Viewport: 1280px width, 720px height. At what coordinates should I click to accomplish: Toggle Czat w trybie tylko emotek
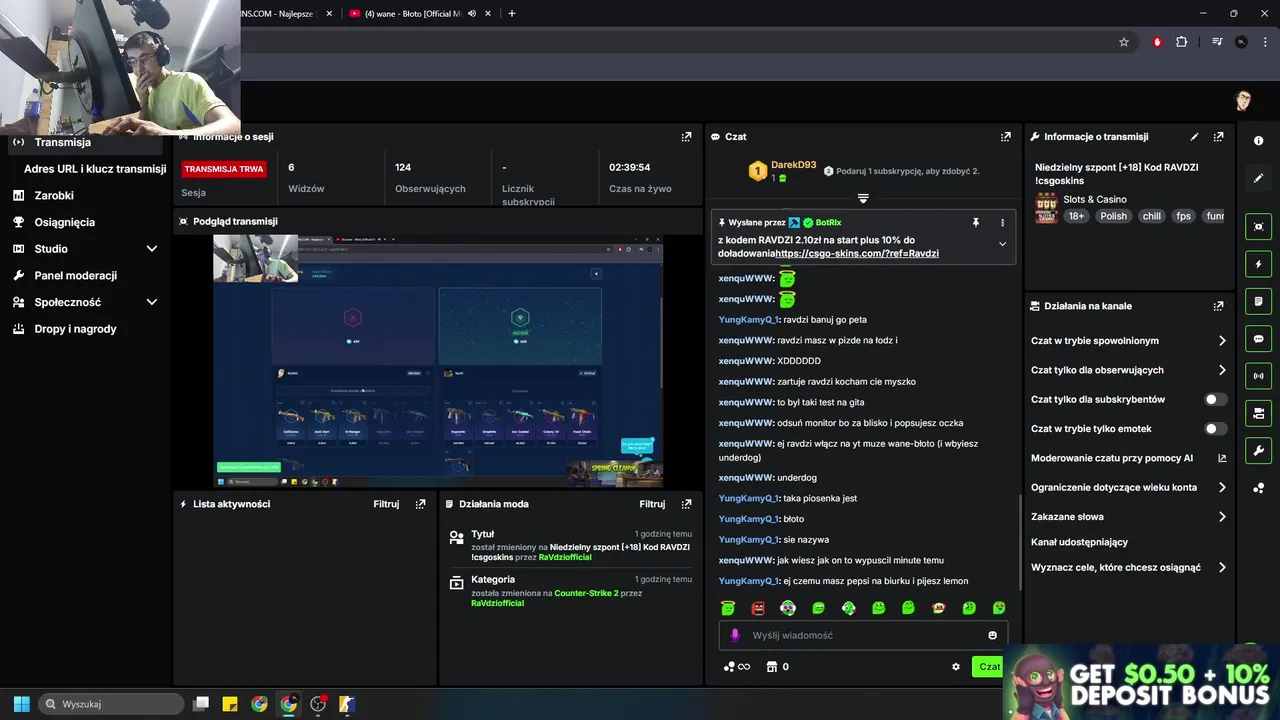pos(1215,429)
